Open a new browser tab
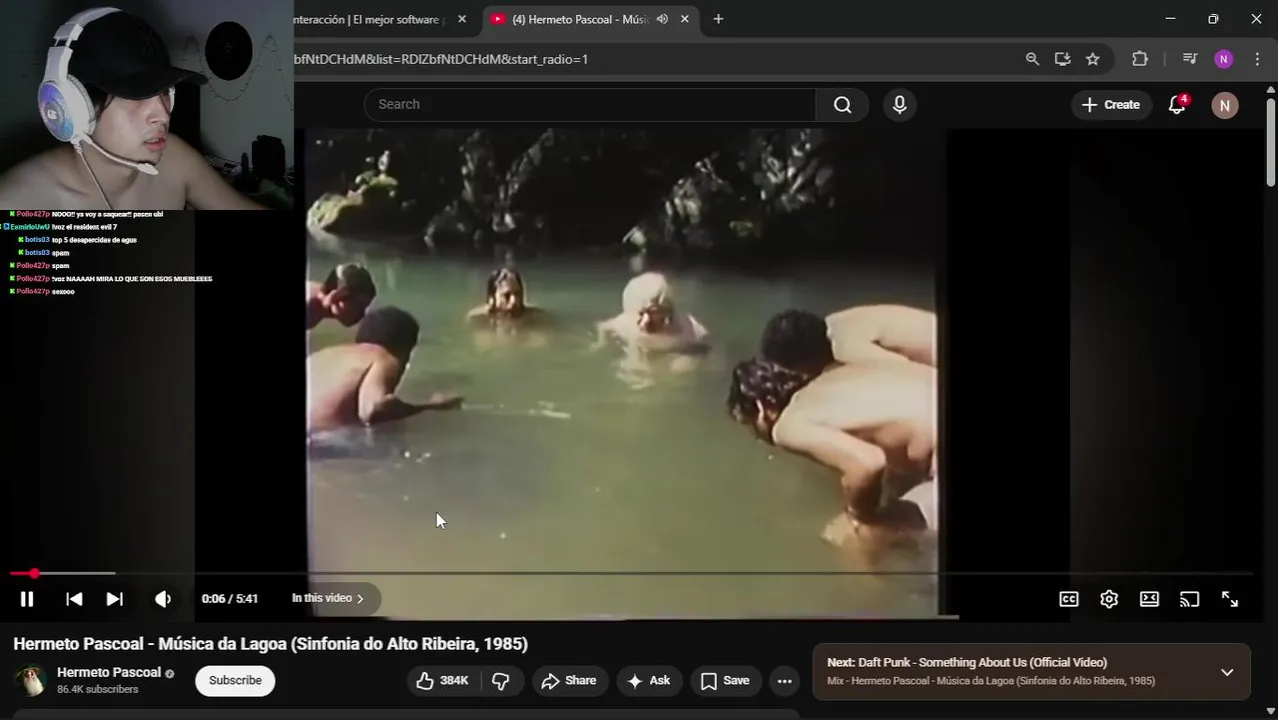The image size is (1278, 720). click(x=718, y=19)
